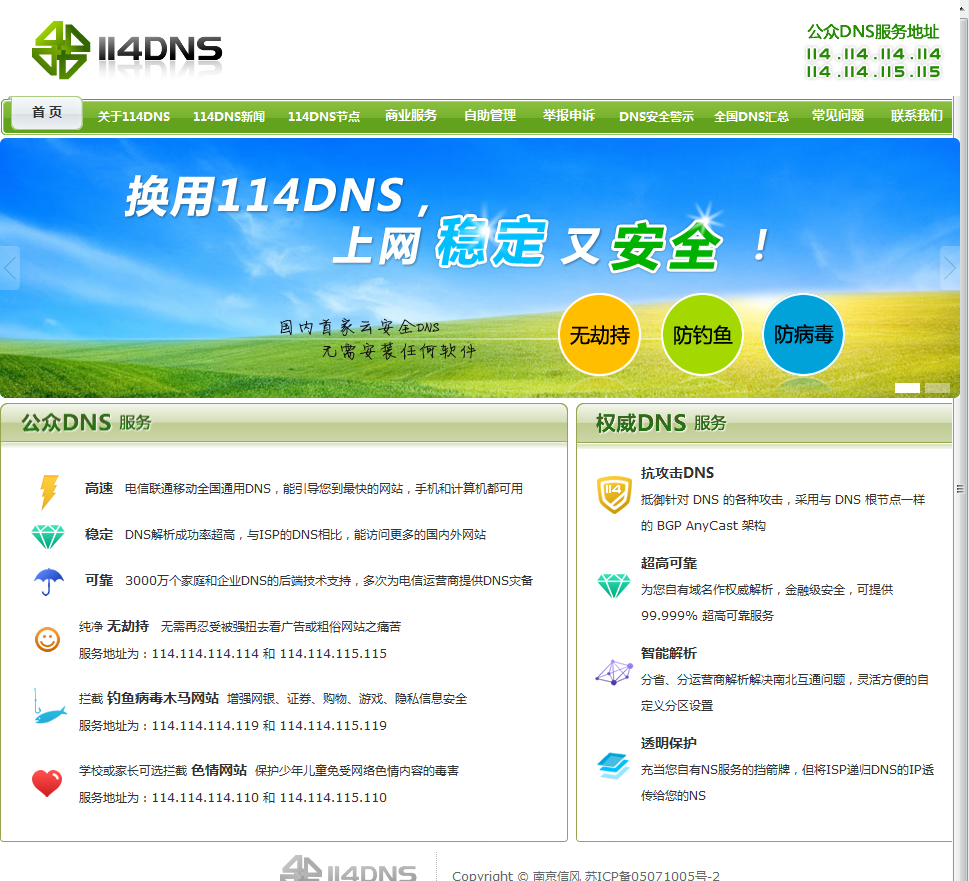Open the 举报申诉 navigation link
Viewport: 969px width, 881px height.
pyautogui.click(x=569, y=116)
